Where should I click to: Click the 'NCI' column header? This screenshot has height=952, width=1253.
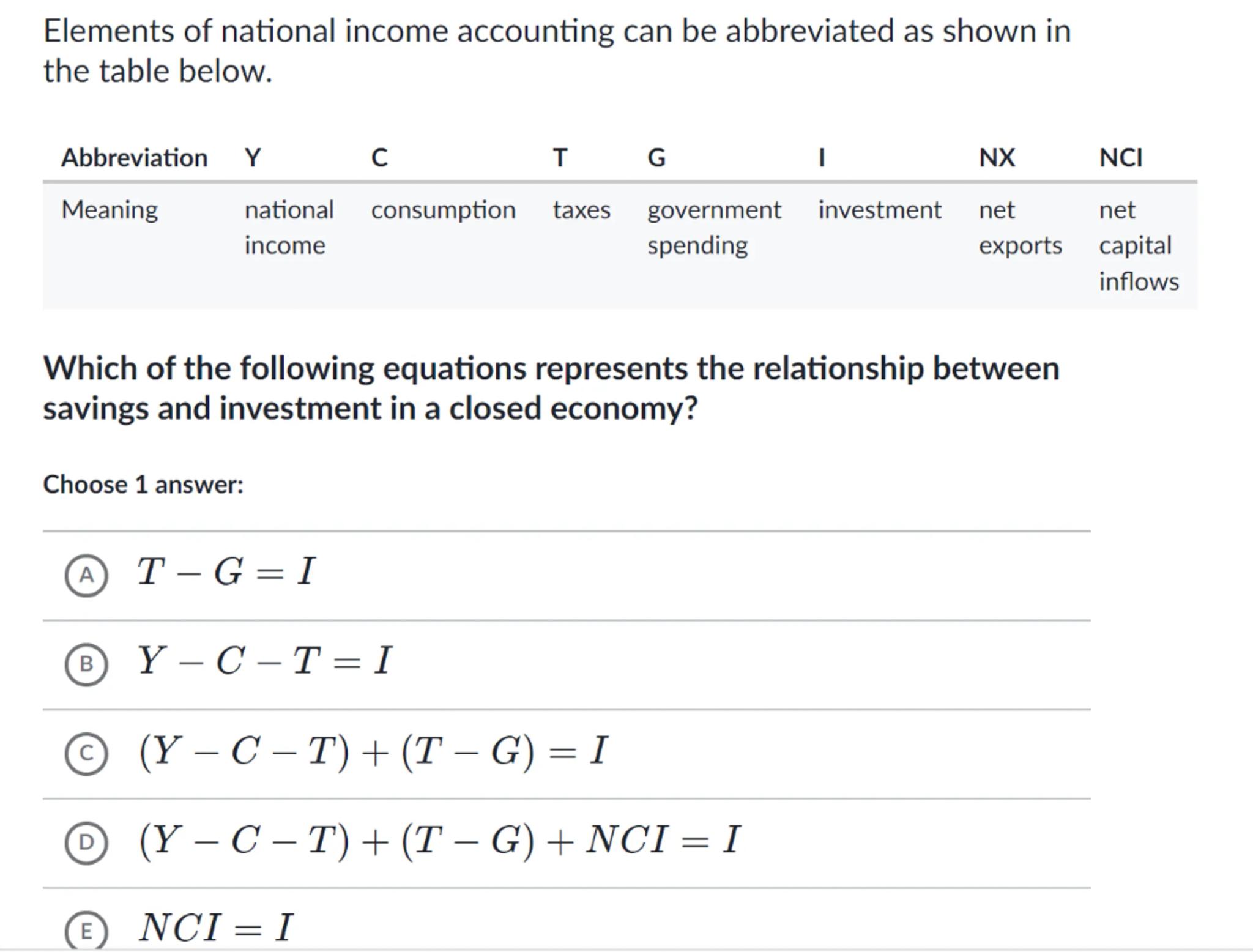coord(1120,158)
